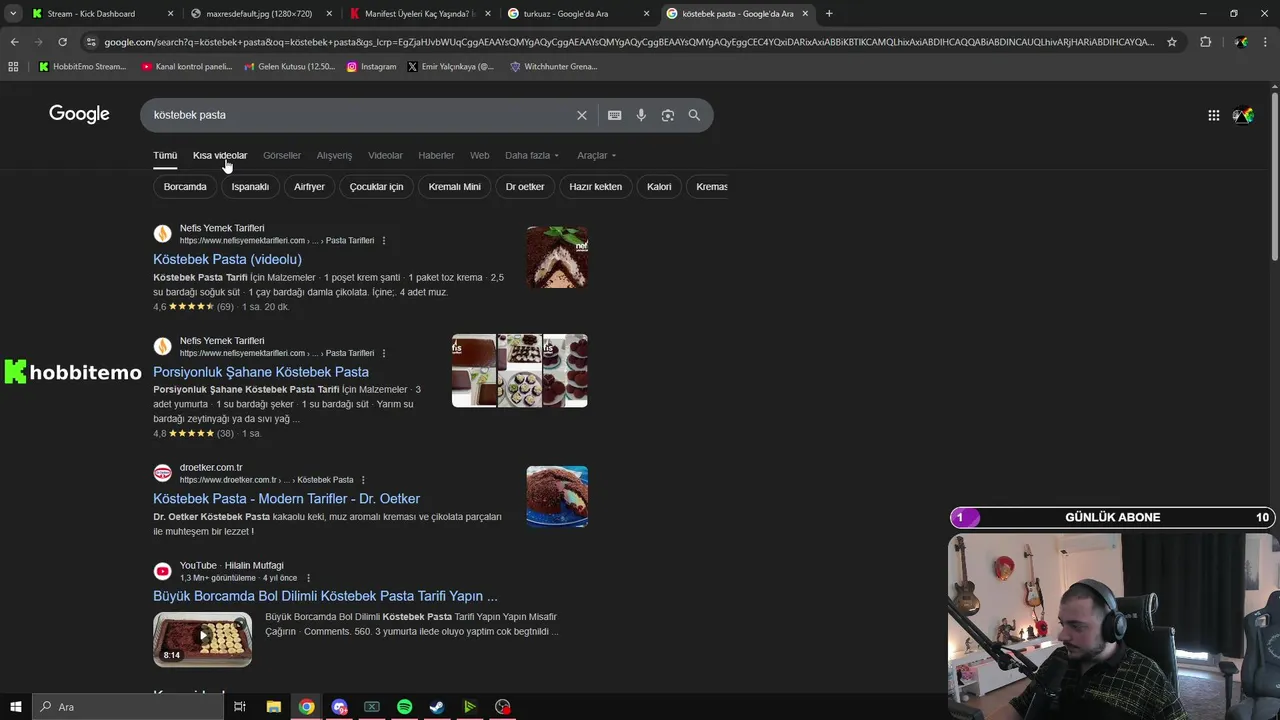
Task: Go to the Google logo homepage
Action: coord(79,114)
